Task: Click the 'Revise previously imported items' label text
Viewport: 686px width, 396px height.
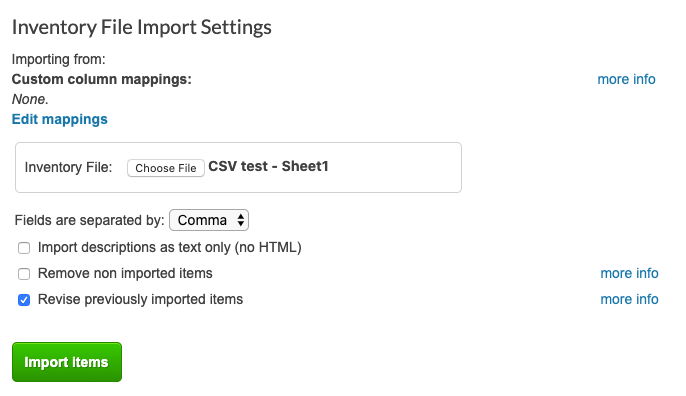Action: click(x=140, y=299)
